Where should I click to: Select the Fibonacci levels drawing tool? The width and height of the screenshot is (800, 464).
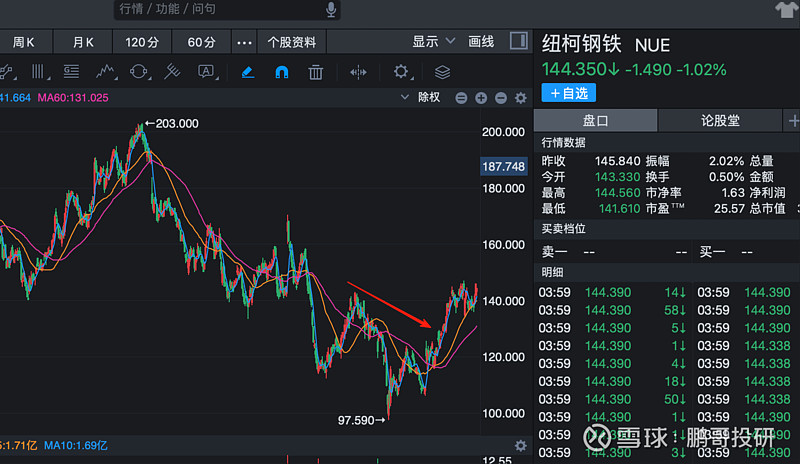coord(71,72)
